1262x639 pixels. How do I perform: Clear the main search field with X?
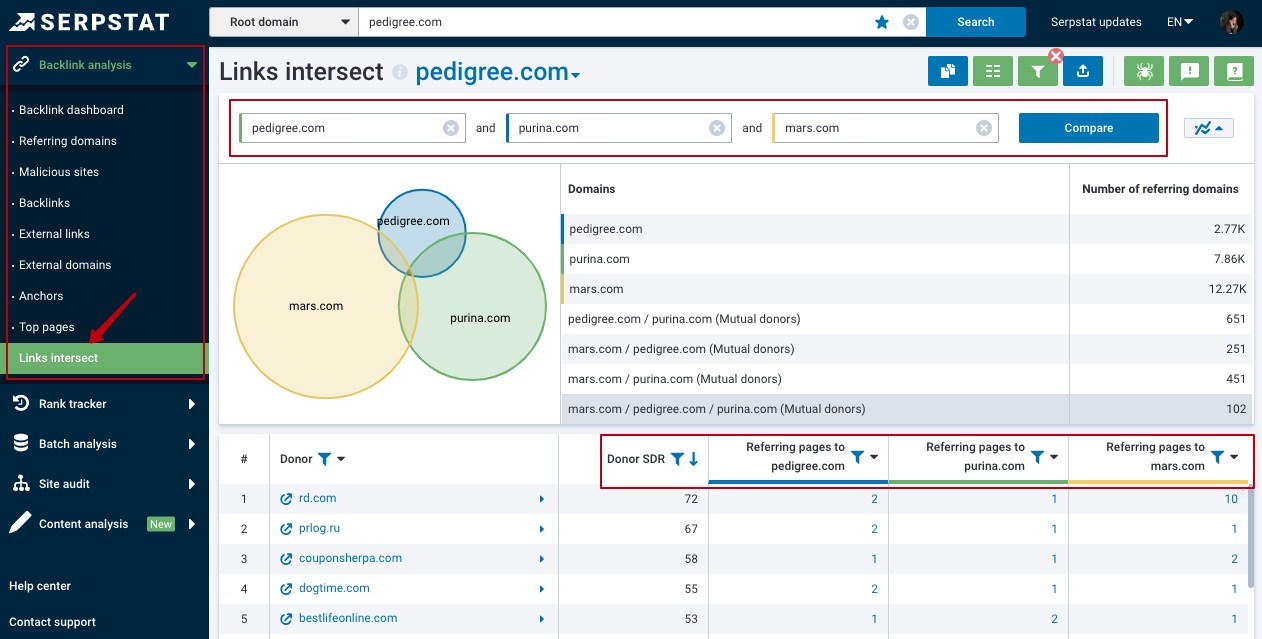[911, 22]
